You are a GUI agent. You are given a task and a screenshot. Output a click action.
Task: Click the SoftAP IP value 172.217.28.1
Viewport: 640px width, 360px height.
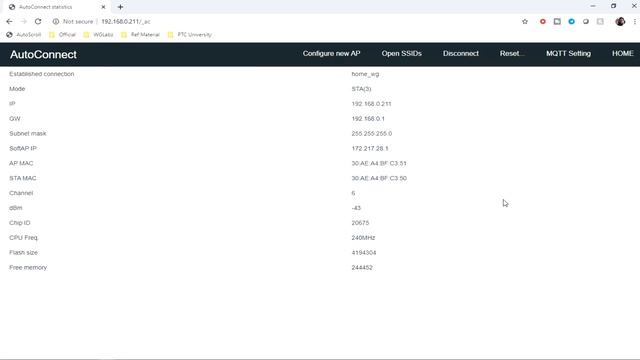(370, 149)
